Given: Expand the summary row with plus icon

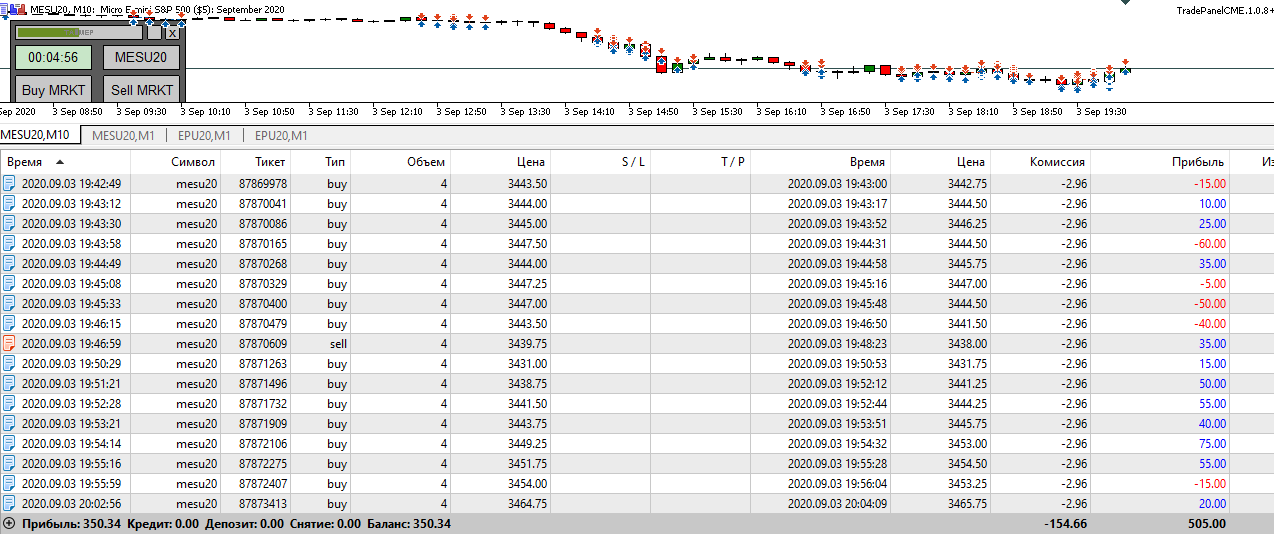Looking at the screenshot, I should click(x=9, y=523).
